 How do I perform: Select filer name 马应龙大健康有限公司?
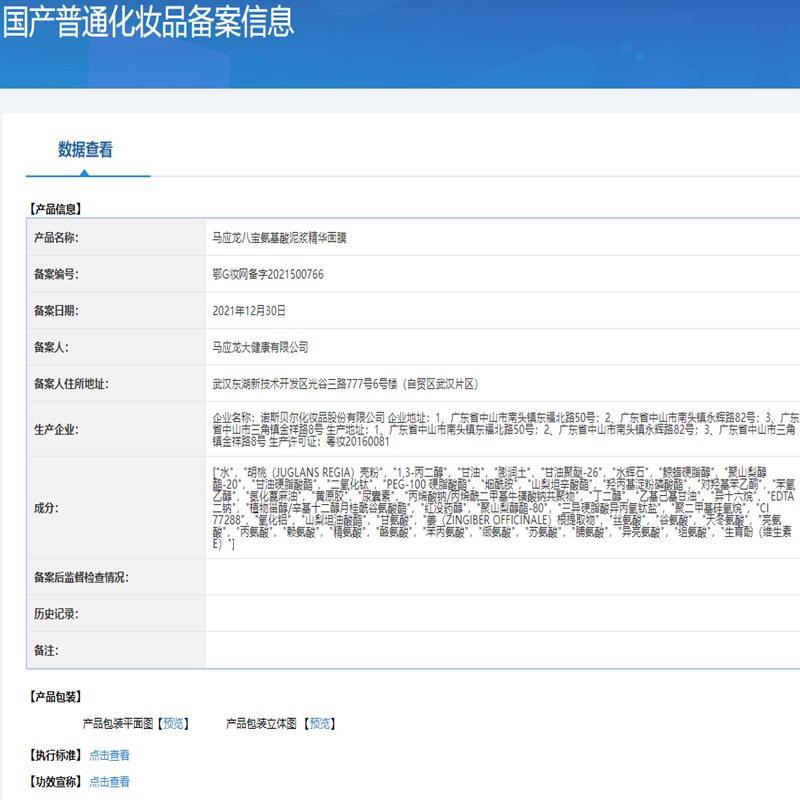[x=260, y=347]
